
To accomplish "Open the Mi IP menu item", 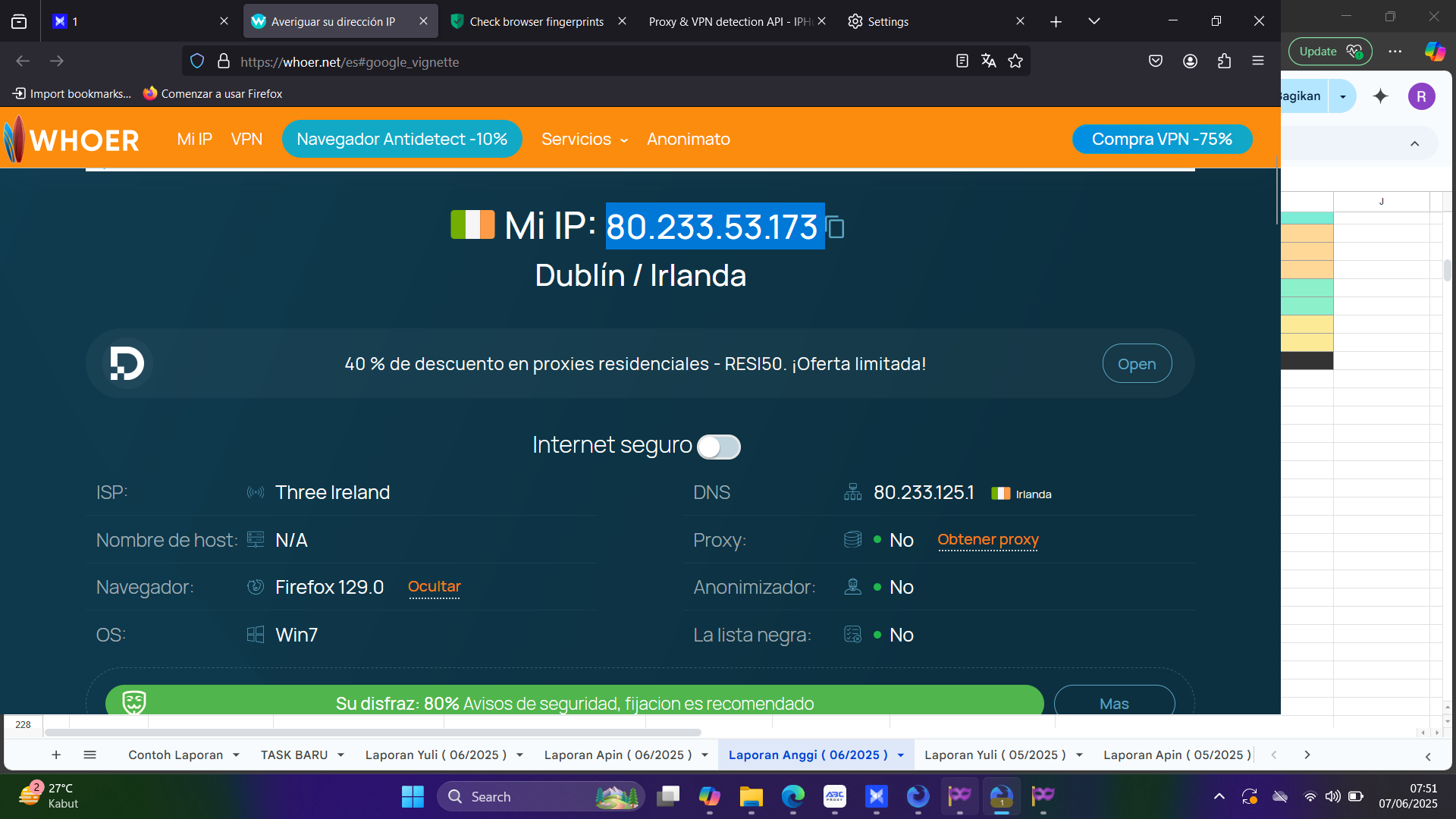I will coord(194,140).
